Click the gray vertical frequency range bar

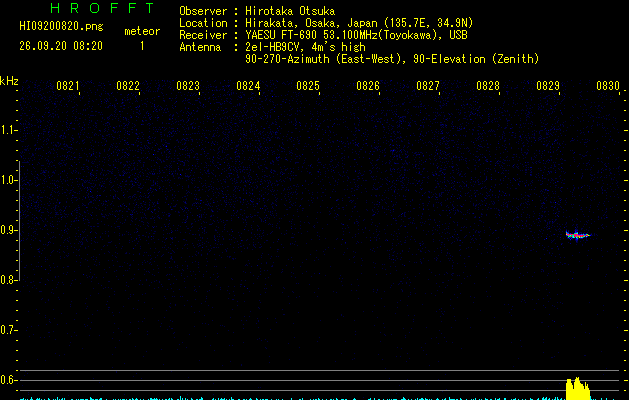[19, 221]
